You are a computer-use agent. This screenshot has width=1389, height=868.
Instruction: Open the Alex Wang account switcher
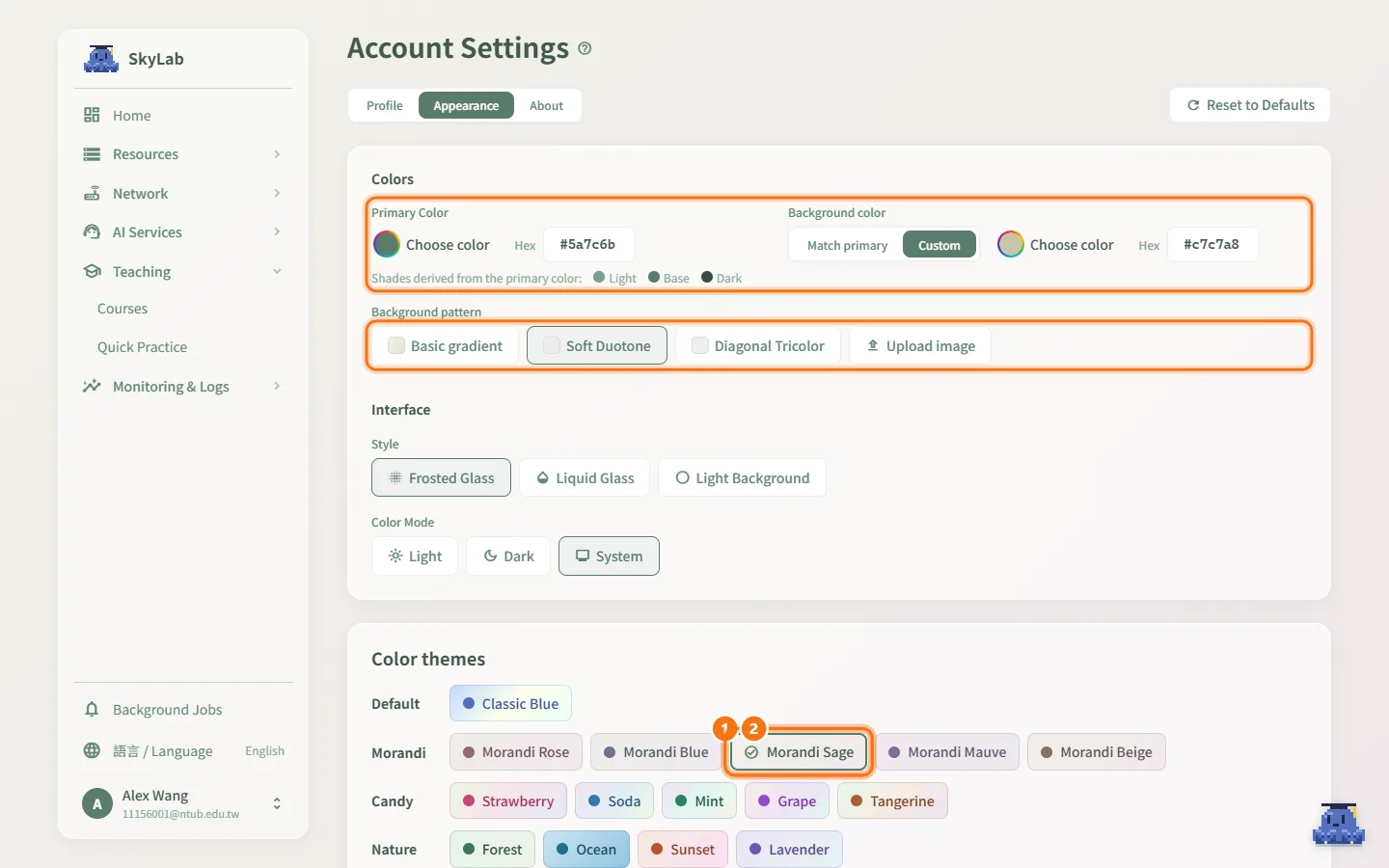183,803
